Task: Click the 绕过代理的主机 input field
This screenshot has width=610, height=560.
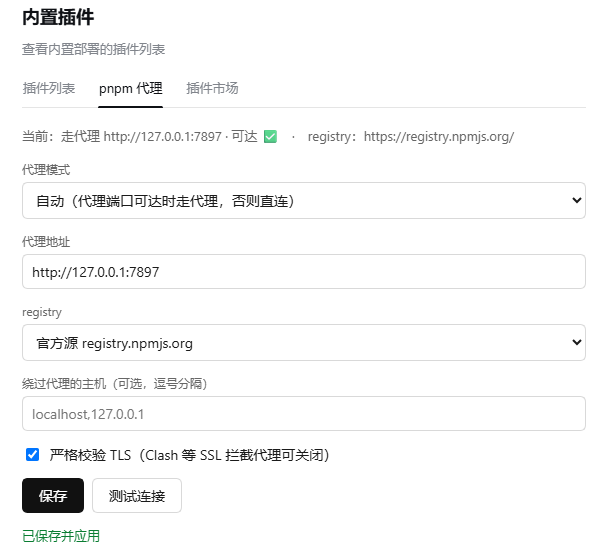Action: coord(304,414)
